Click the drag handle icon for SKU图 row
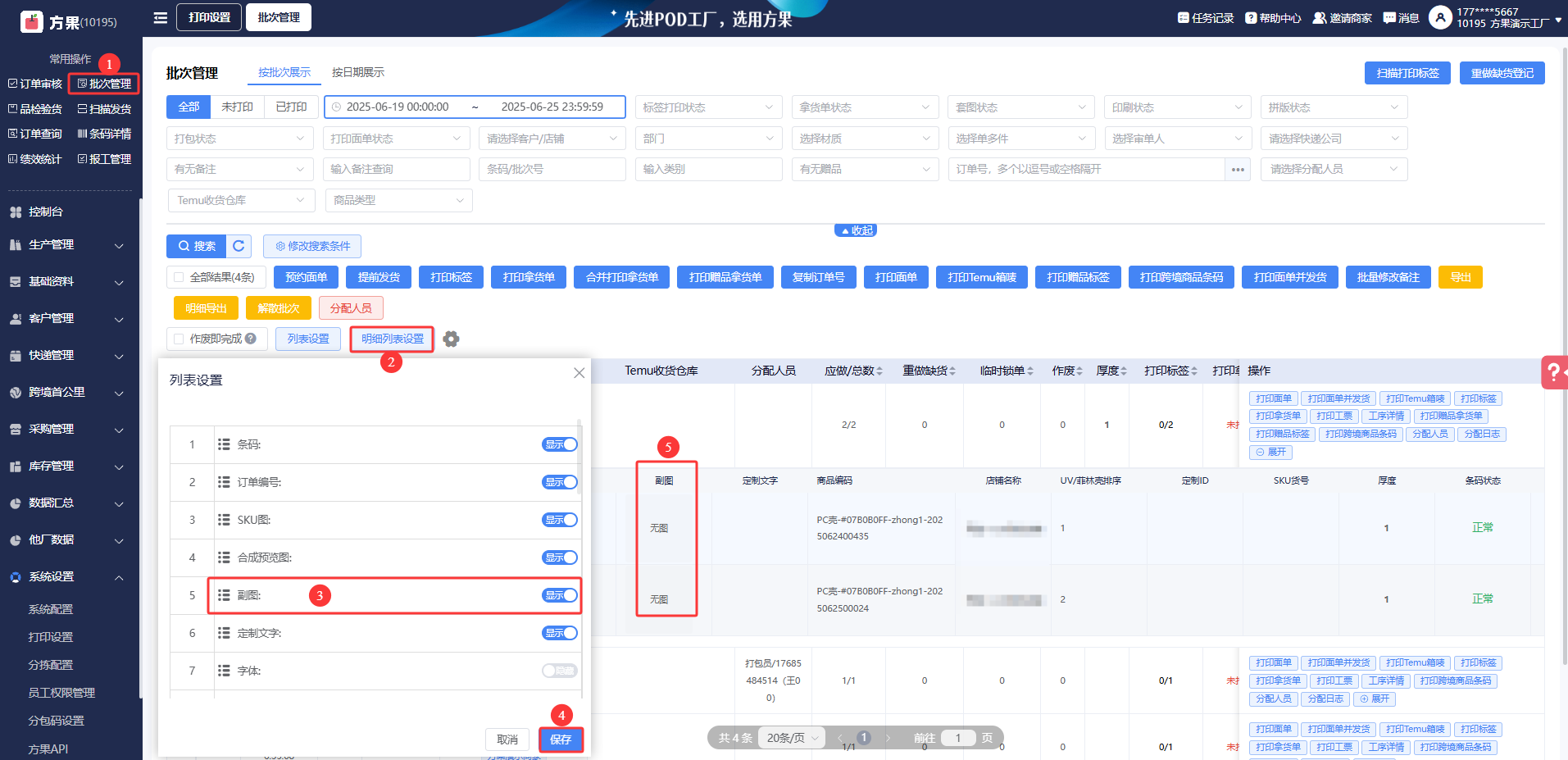 click(224, 520)
